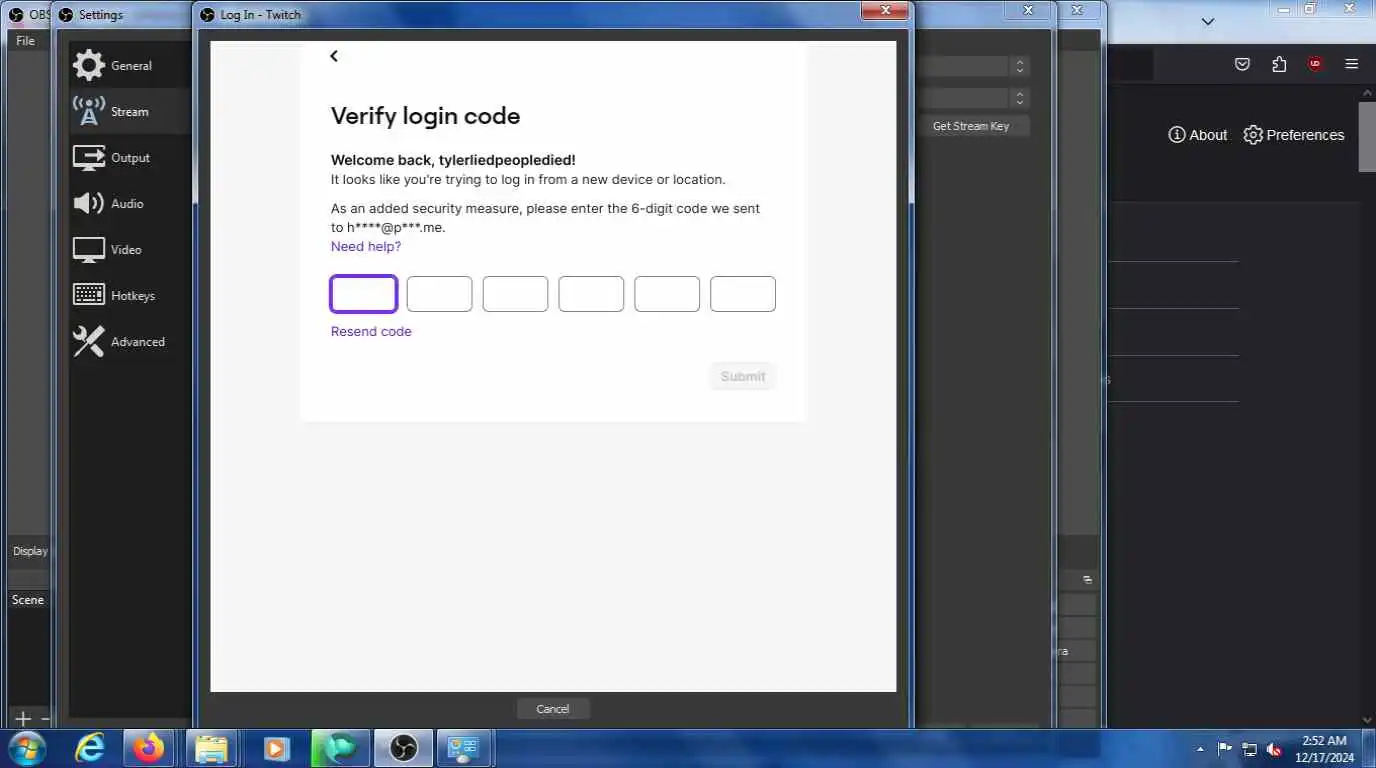Click the Submit button

pyautogui.click(x=743, y=377)
